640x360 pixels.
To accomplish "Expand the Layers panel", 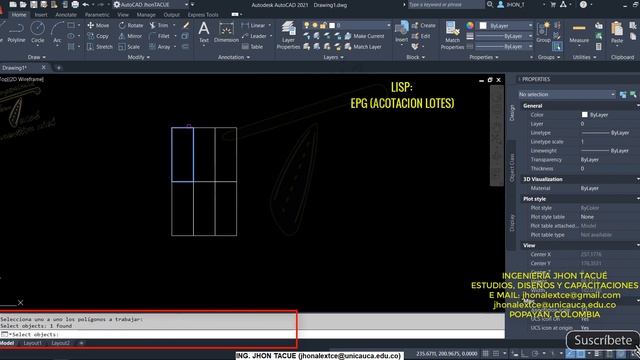I will pos(333,57).
